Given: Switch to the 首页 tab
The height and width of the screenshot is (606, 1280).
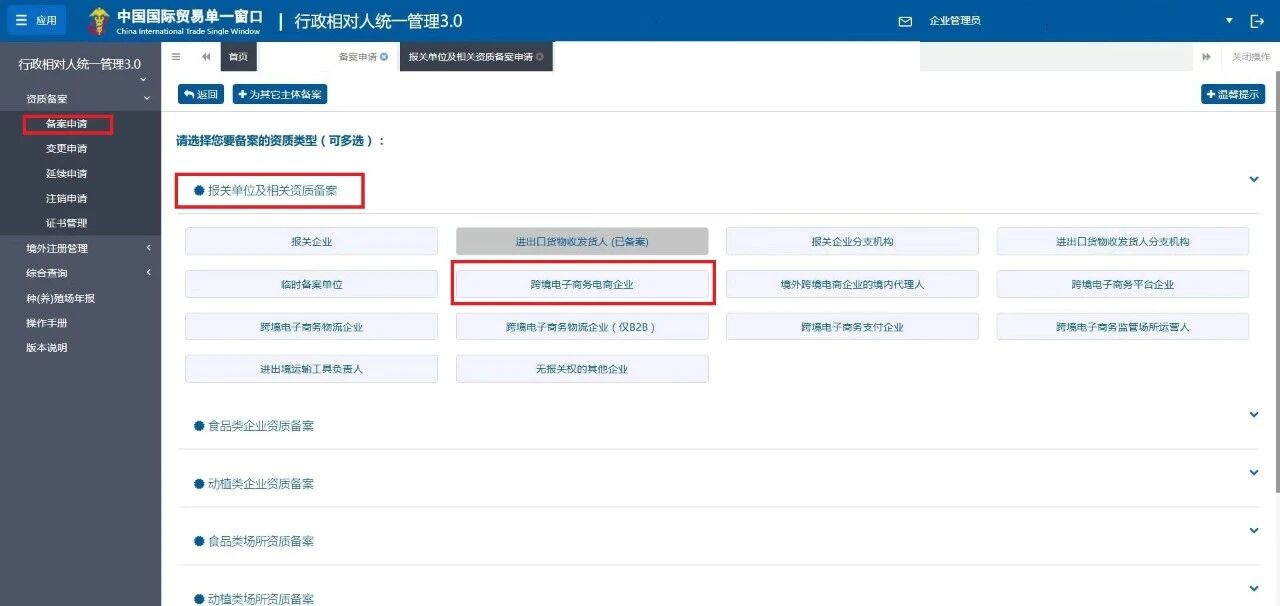Looking at the screenshot, I should pos(237,57).
